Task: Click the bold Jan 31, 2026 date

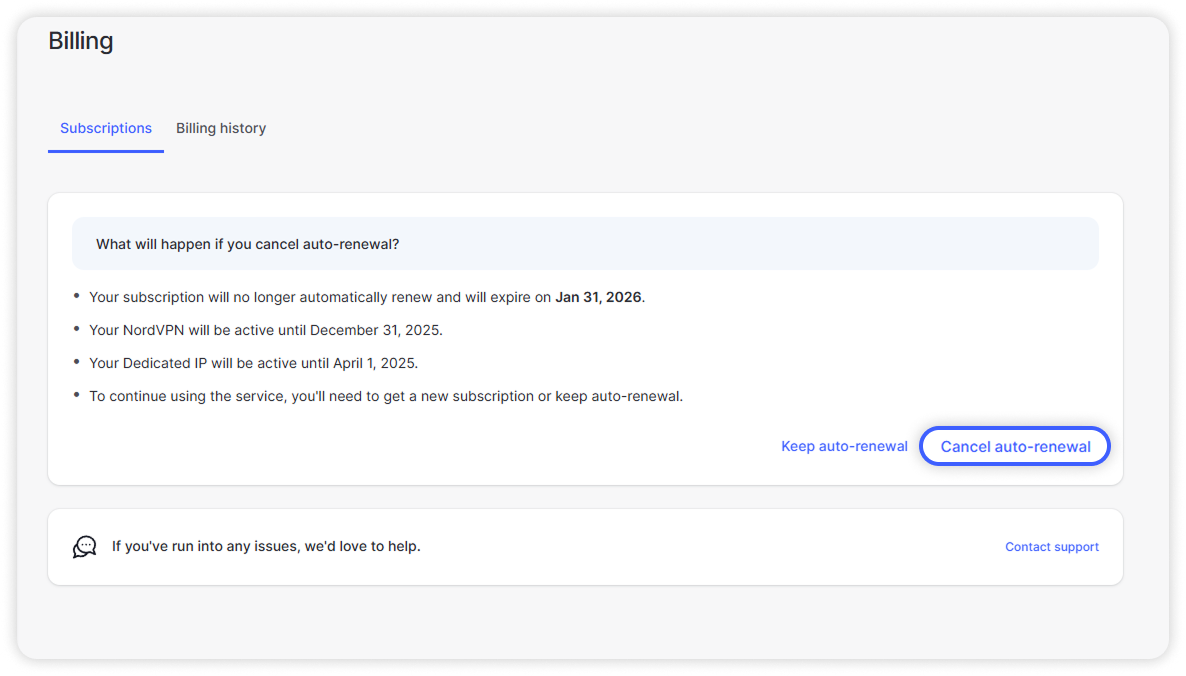Action: pos(599,297)
